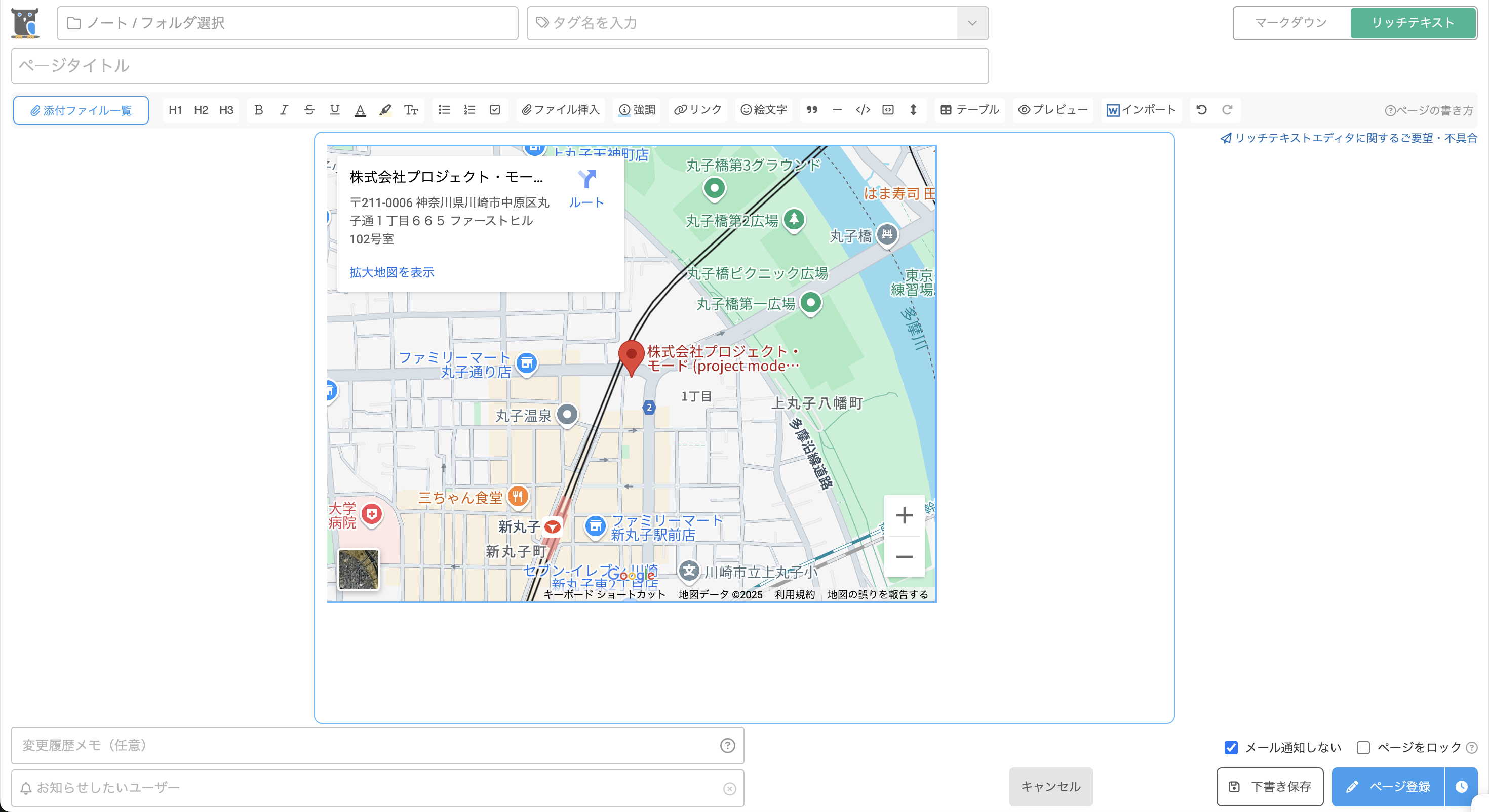Viewport: 1489px width, 812px height.
Task: Click 拡大地図を表示 link
Action: (x=391, y=272)
